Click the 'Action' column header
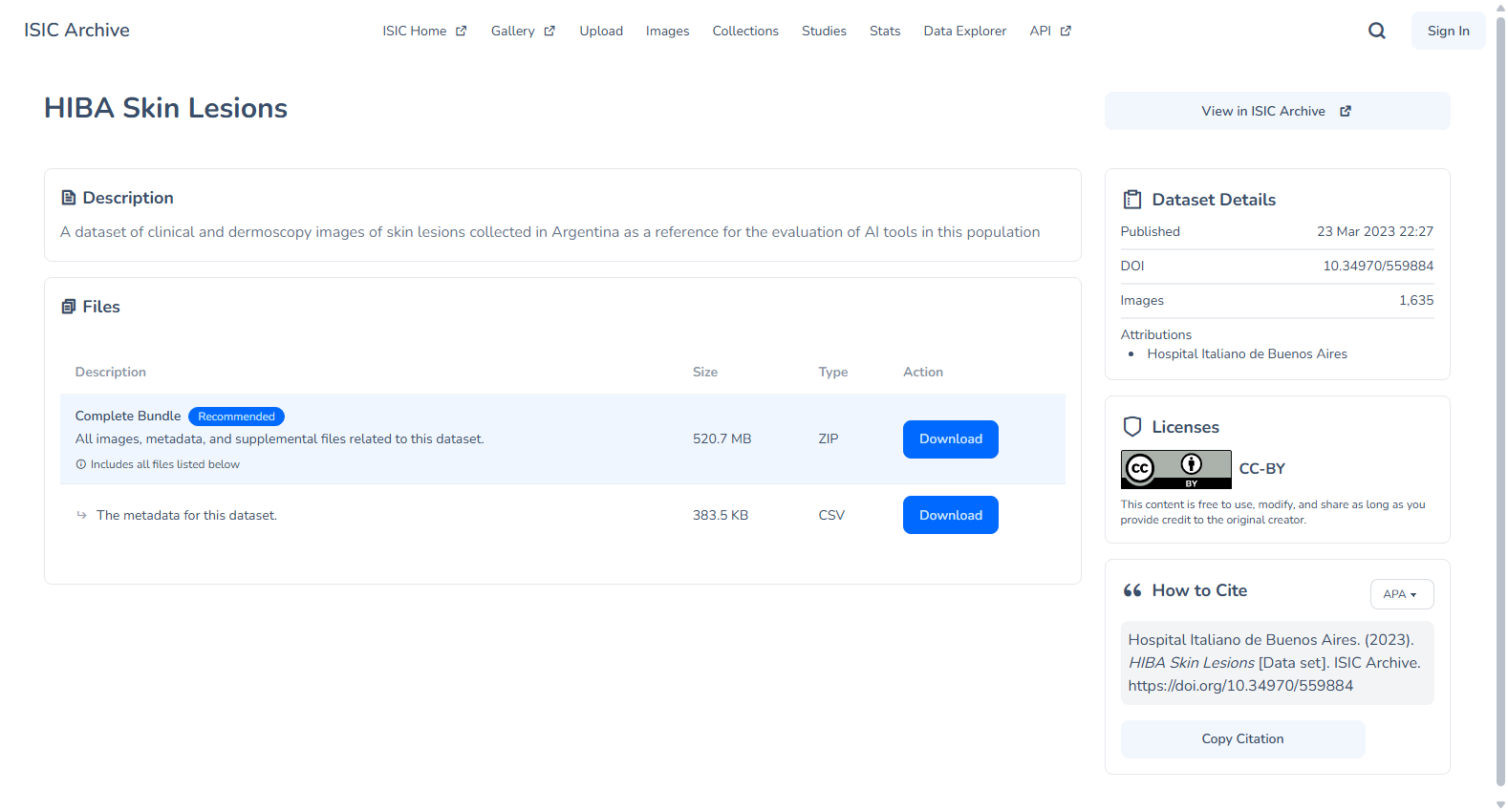Image resolution: width=1508 pixels, height=812 pixels. [923, 372]
